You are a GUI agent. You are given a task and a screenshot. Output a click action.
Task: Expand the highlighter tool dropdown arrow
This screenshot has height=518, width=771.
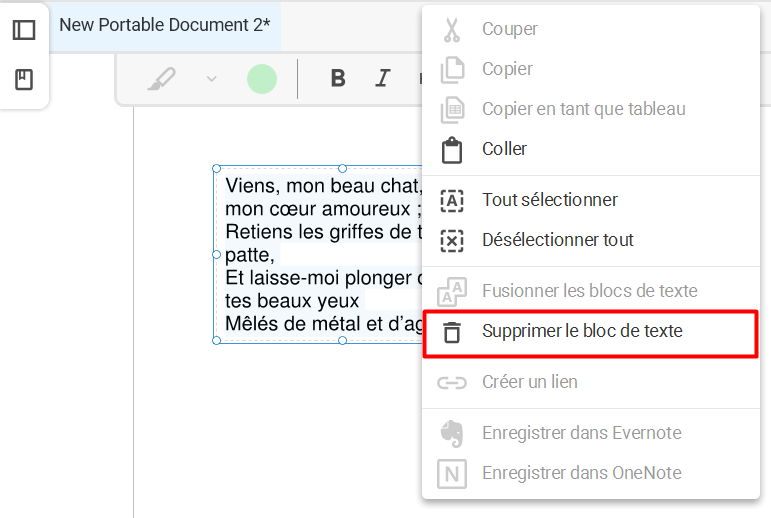tap(211, 79)
